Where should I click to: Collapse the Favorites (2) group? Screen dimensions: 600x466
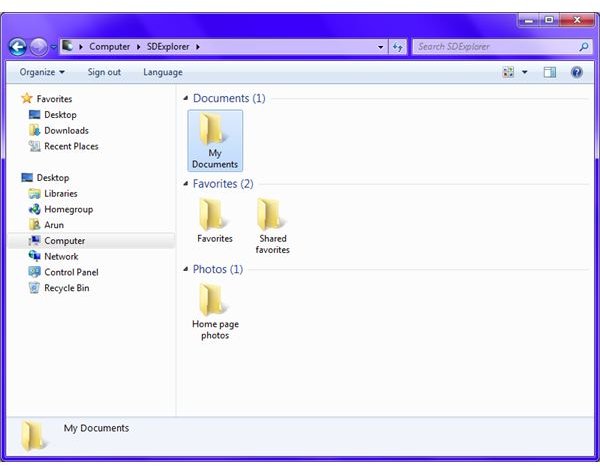(186, 184)
